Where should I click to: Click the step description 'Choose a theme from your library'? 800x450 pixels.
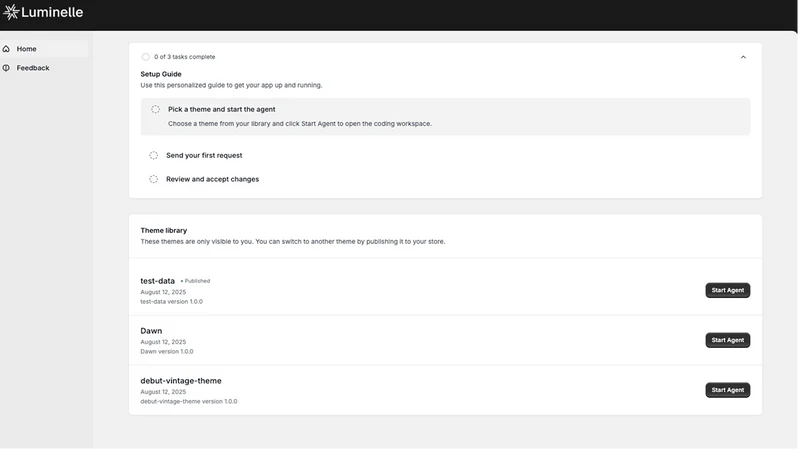[299, 124]
